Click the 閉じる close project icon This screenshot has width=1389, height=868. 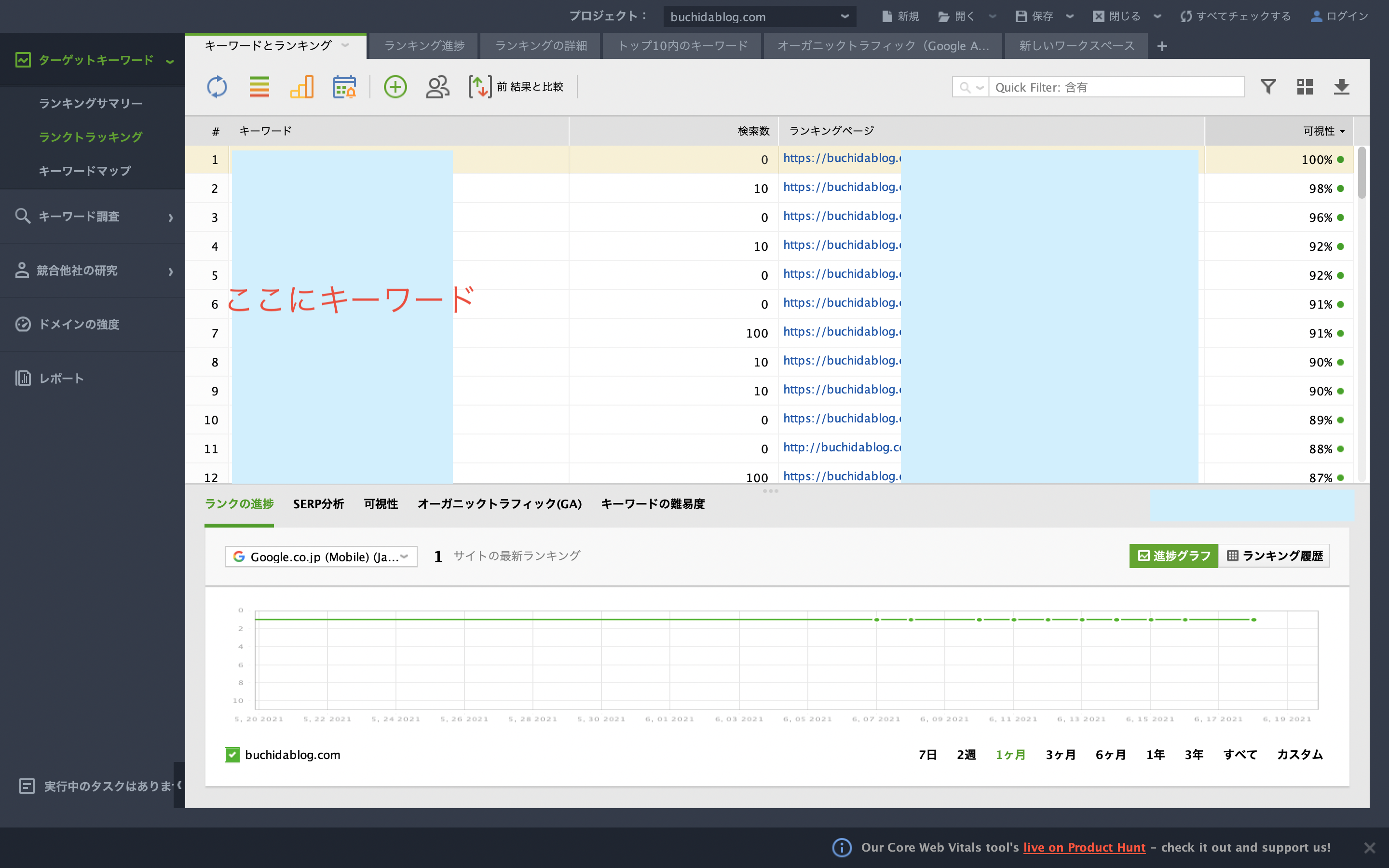click(1098, 16)
